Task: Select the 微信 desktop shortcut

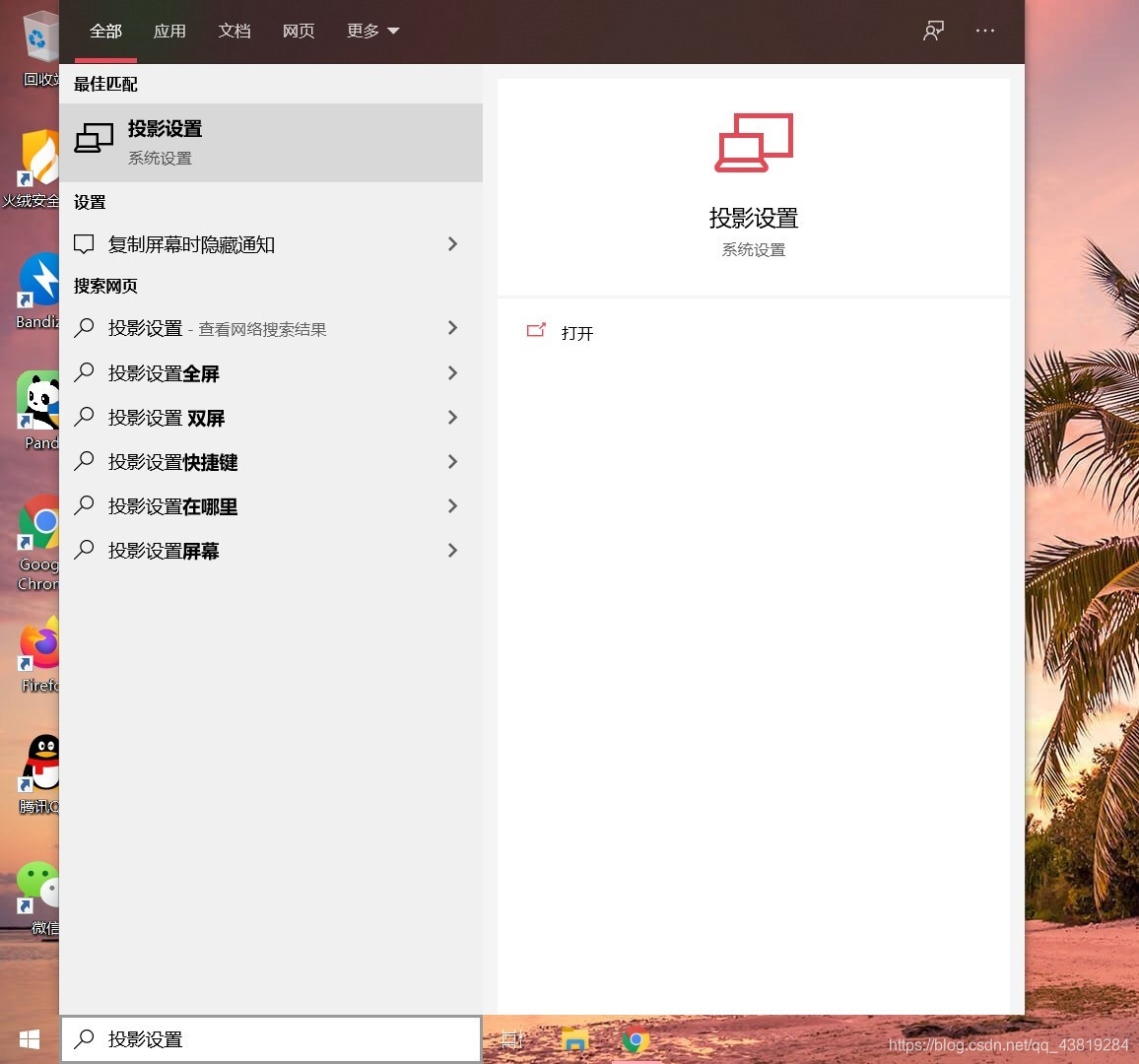Action: coord(39,898)
